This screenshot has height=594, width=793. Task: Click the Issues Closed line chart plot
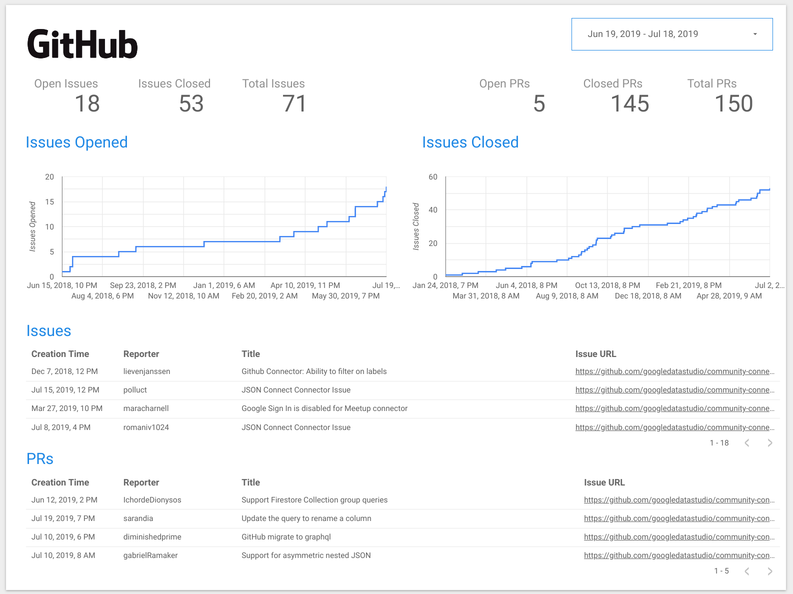pyautogui.click(x=607, y=226)
